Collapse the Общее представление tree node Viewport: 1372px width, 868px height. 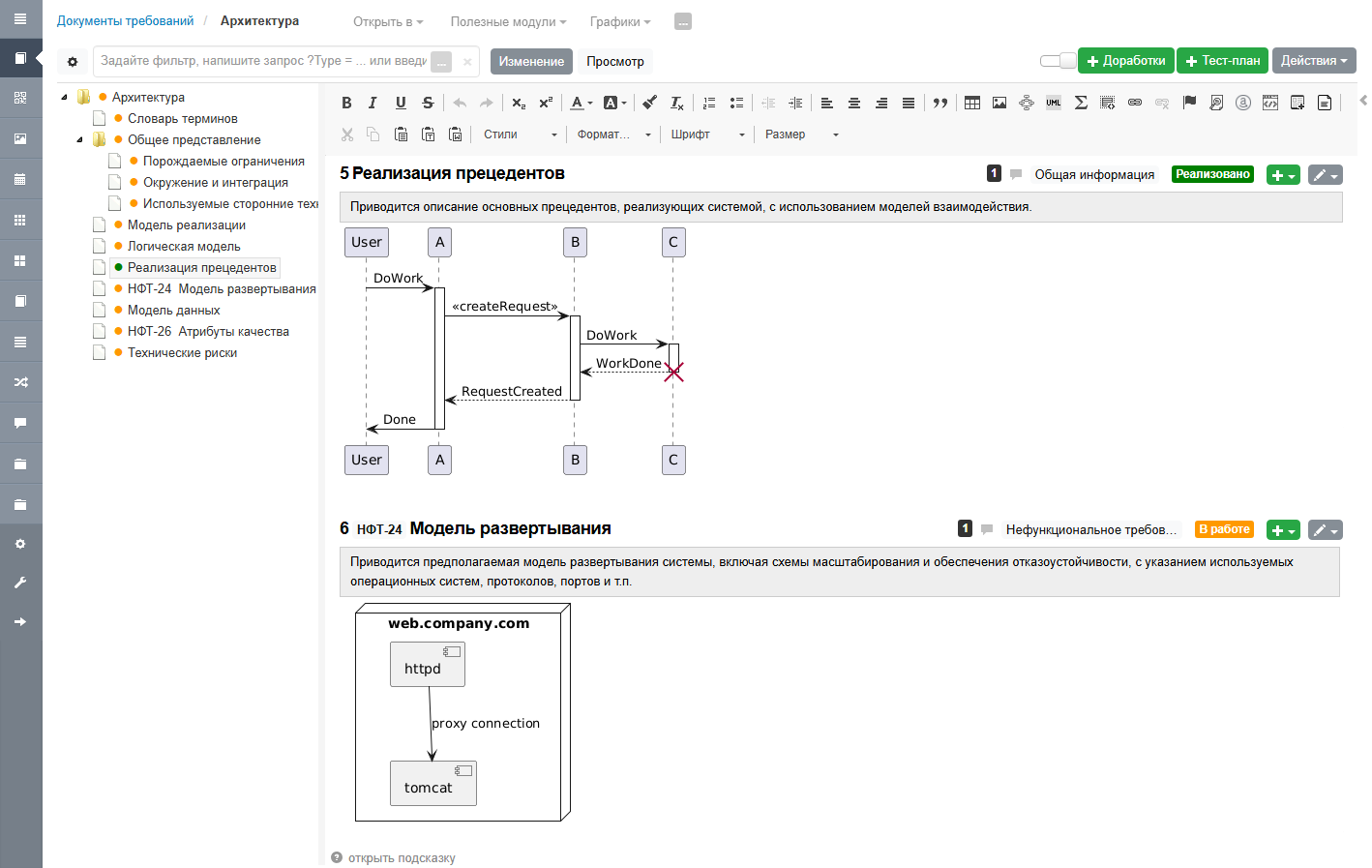coord(79,140)
